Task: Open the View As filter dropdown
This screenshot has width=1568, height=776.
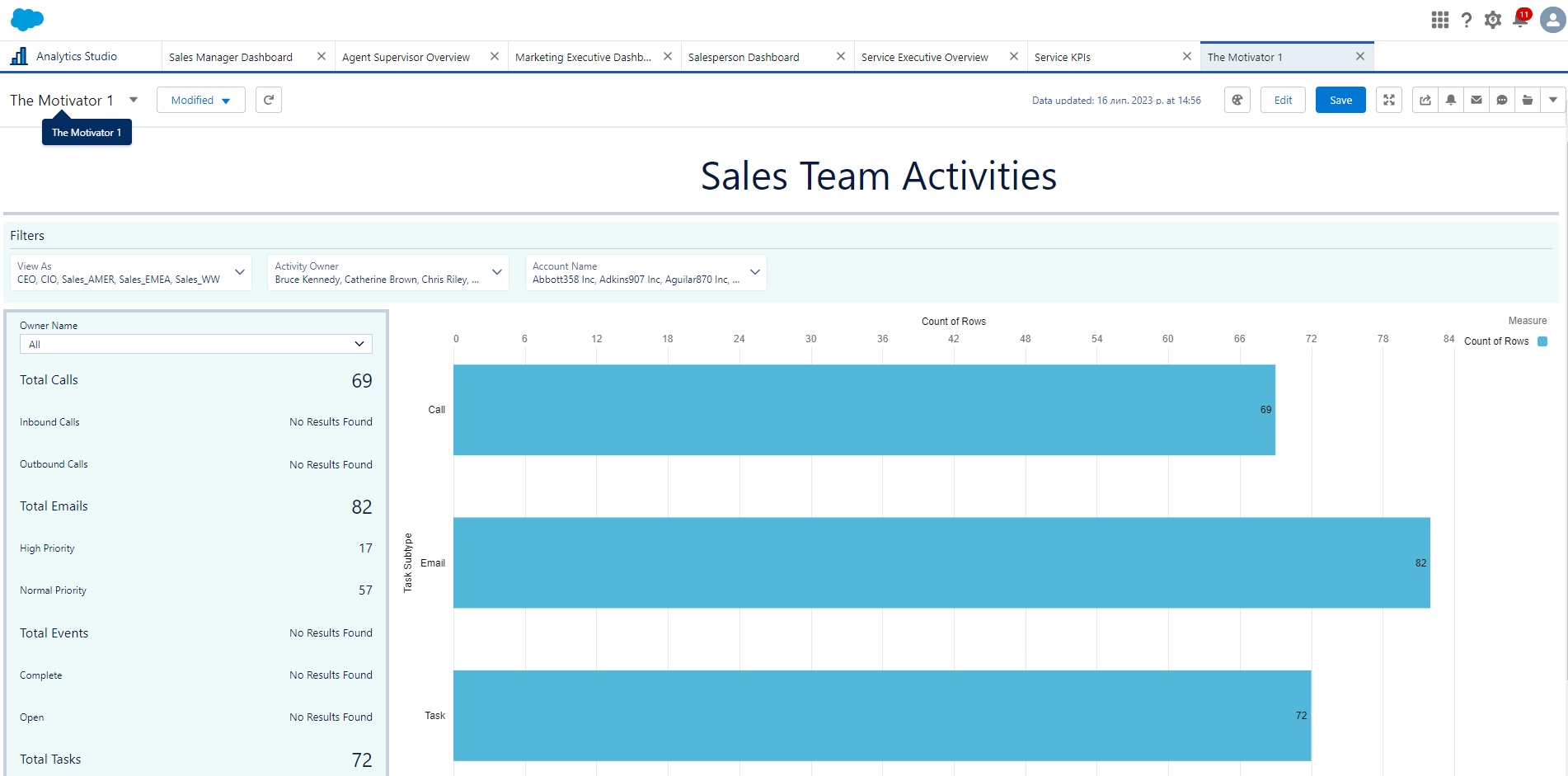Action: point(239,272)
